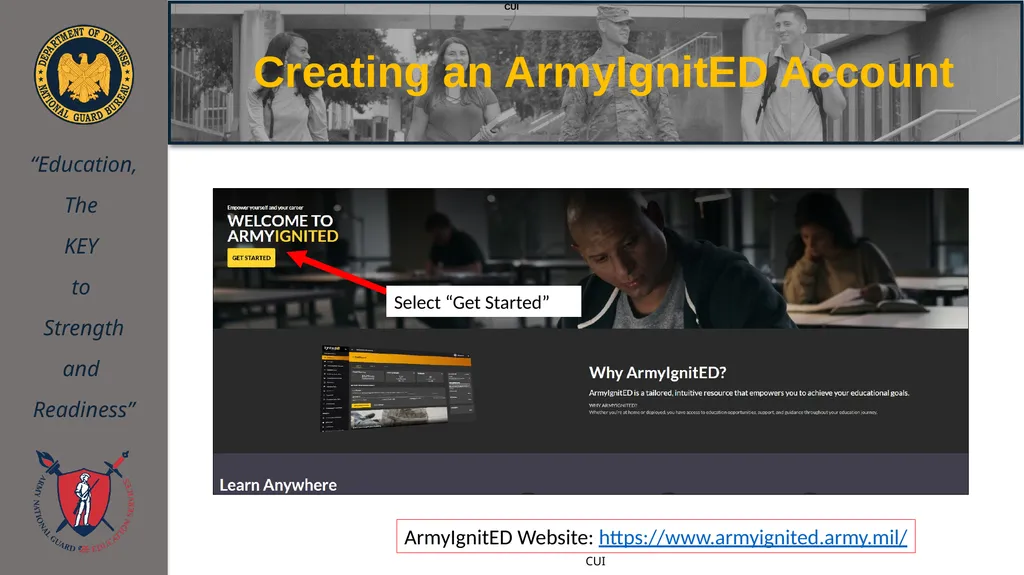Click the word 'Readiness' in the sidebar motto
This screenshot has width=1024, height=575.
point(84,410)
